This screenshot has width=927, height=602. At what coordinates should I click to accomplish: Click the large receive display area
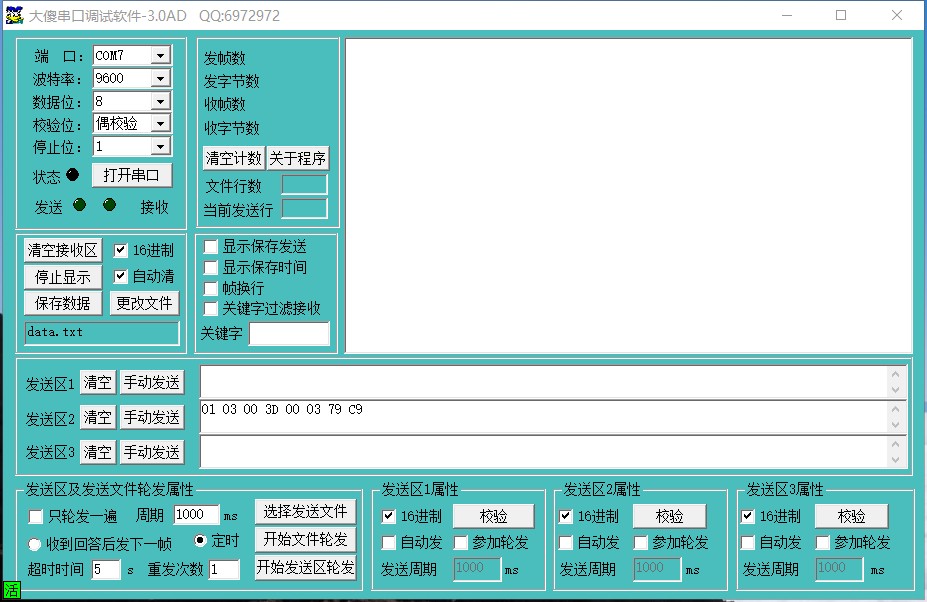(x=628, y=196)
